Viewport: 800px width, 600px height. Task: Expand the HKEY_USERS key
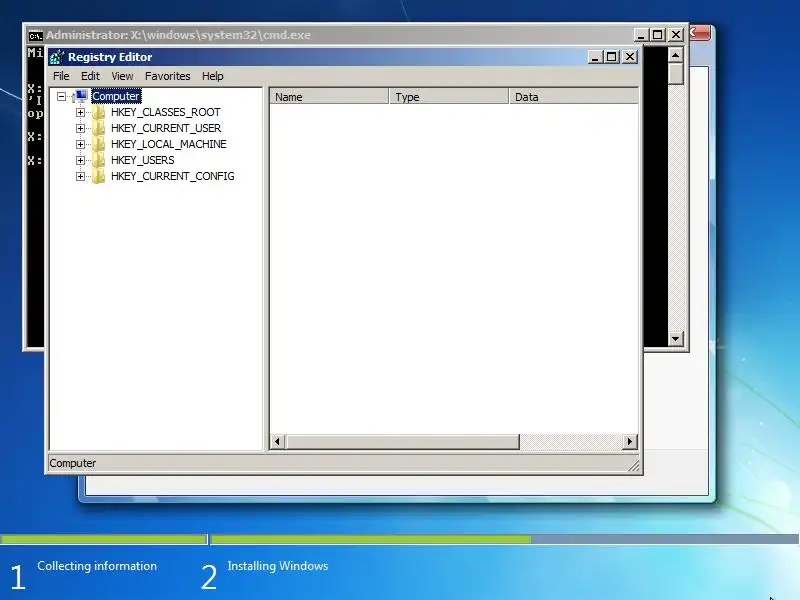(x=80, y=160)
